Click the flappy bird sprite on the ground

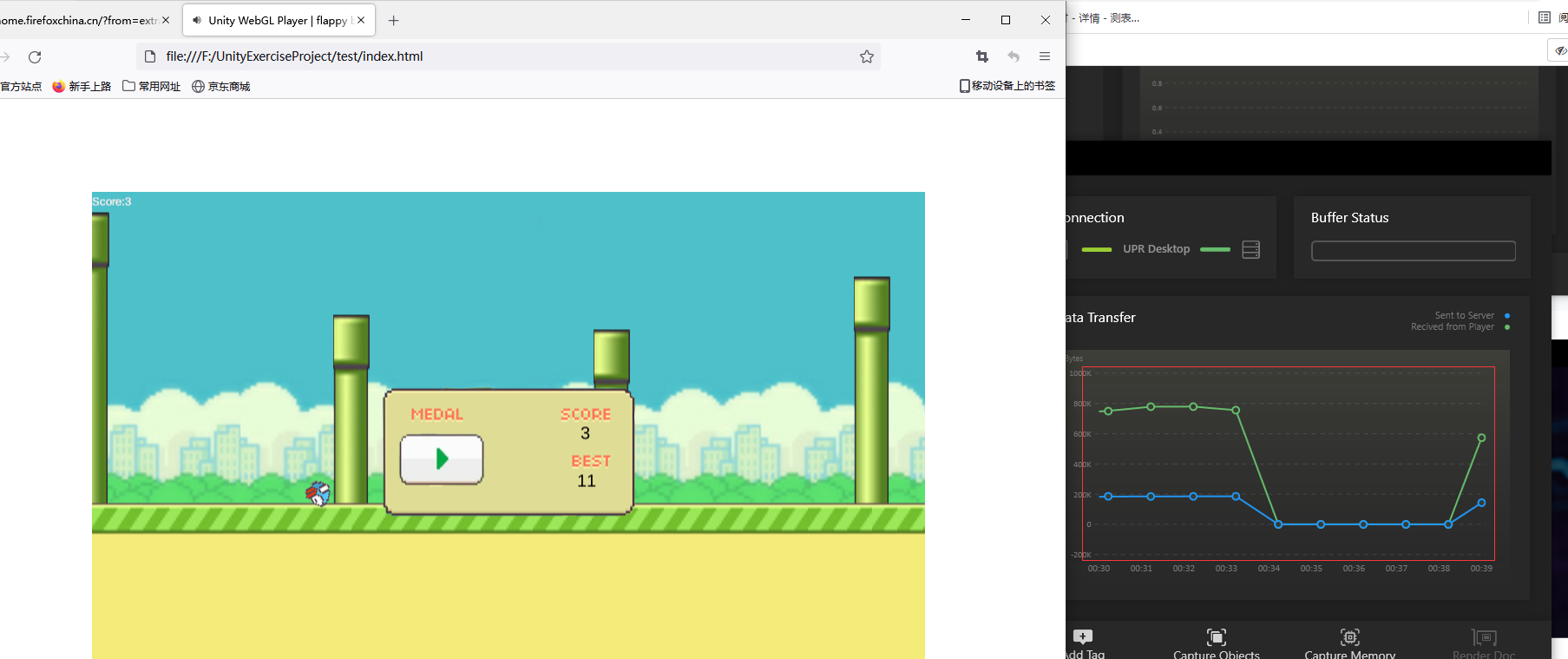318,493
